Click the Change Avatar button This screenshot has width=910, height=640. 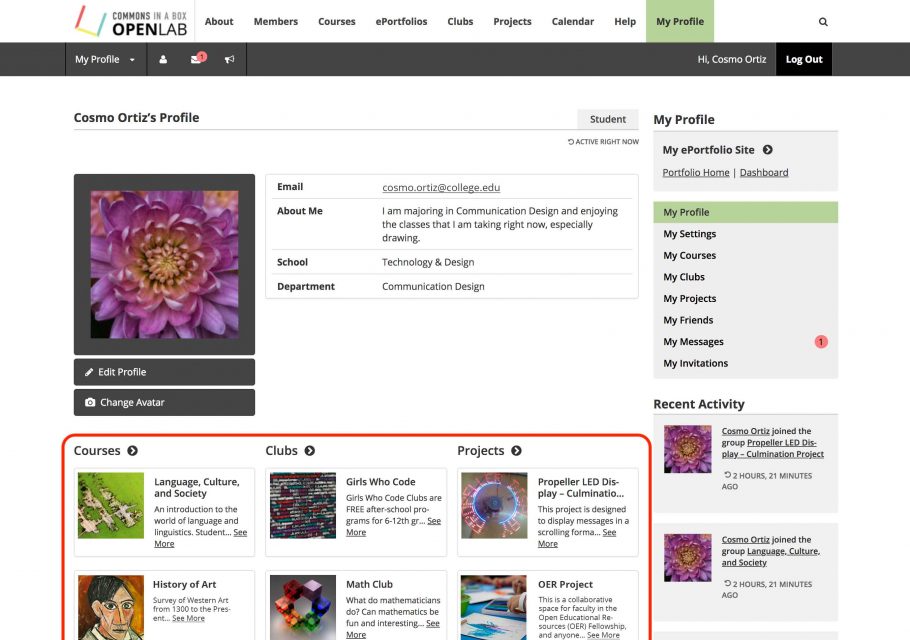coord(164,402)
